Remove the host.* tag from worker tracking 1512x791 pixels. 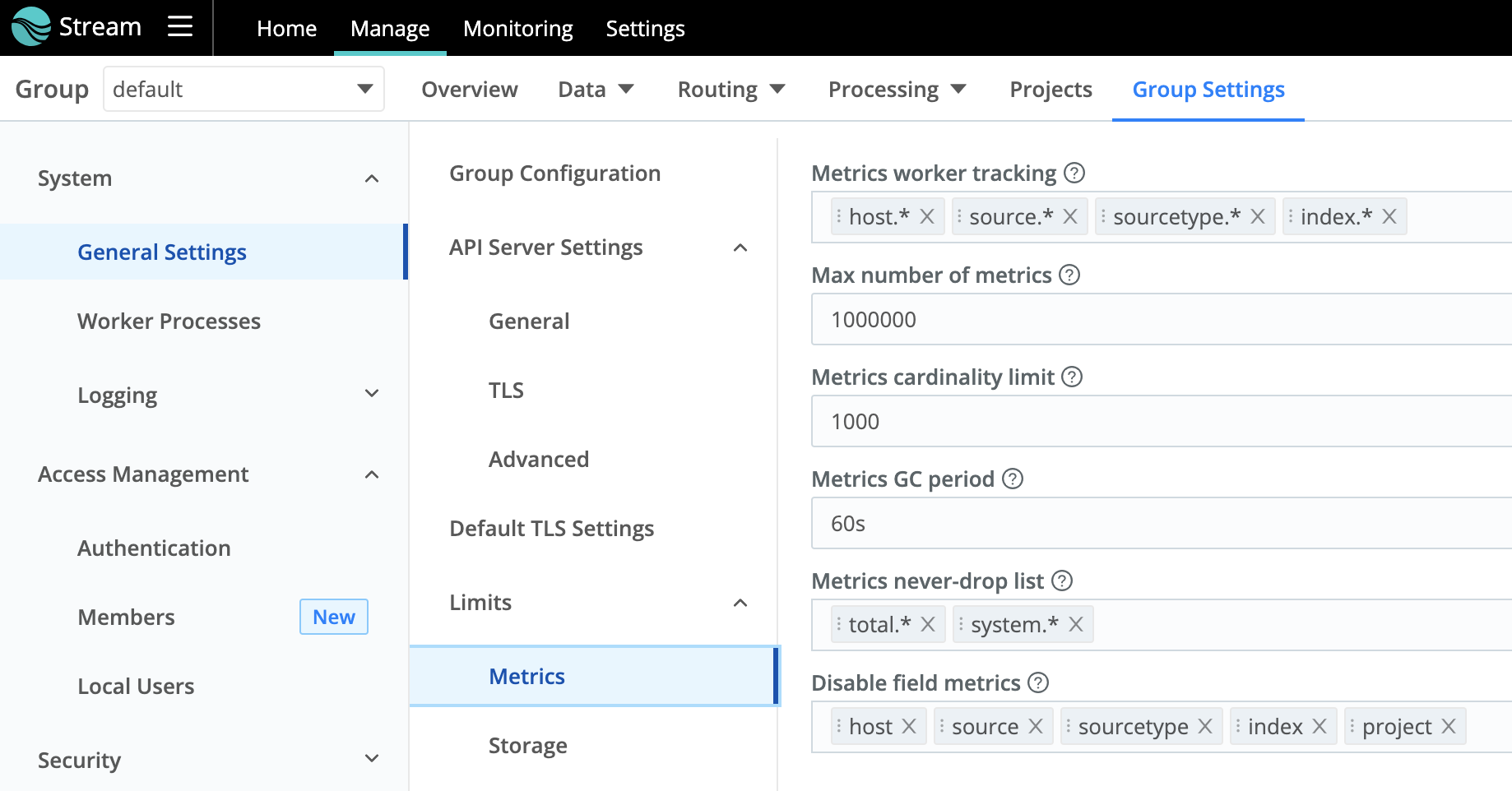pyautogui.click(x=927, y=216)
